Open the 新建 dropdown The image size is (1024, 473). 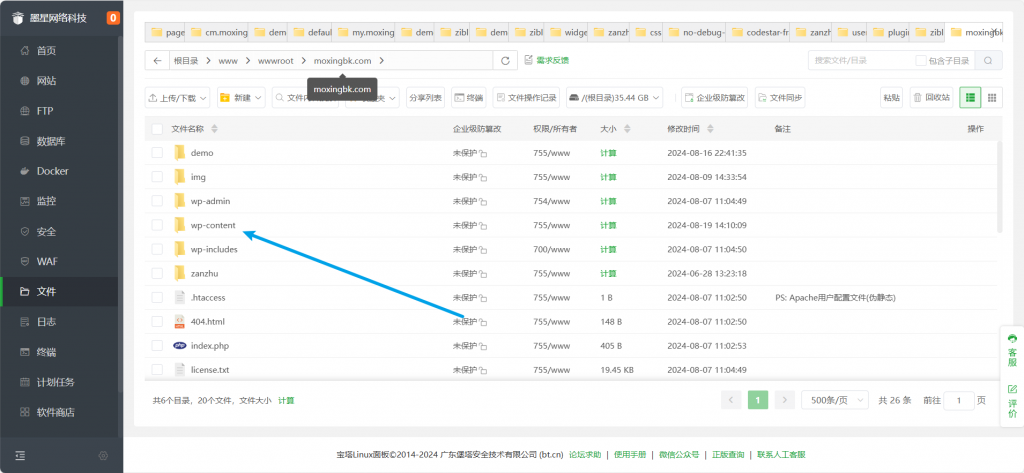241,98
